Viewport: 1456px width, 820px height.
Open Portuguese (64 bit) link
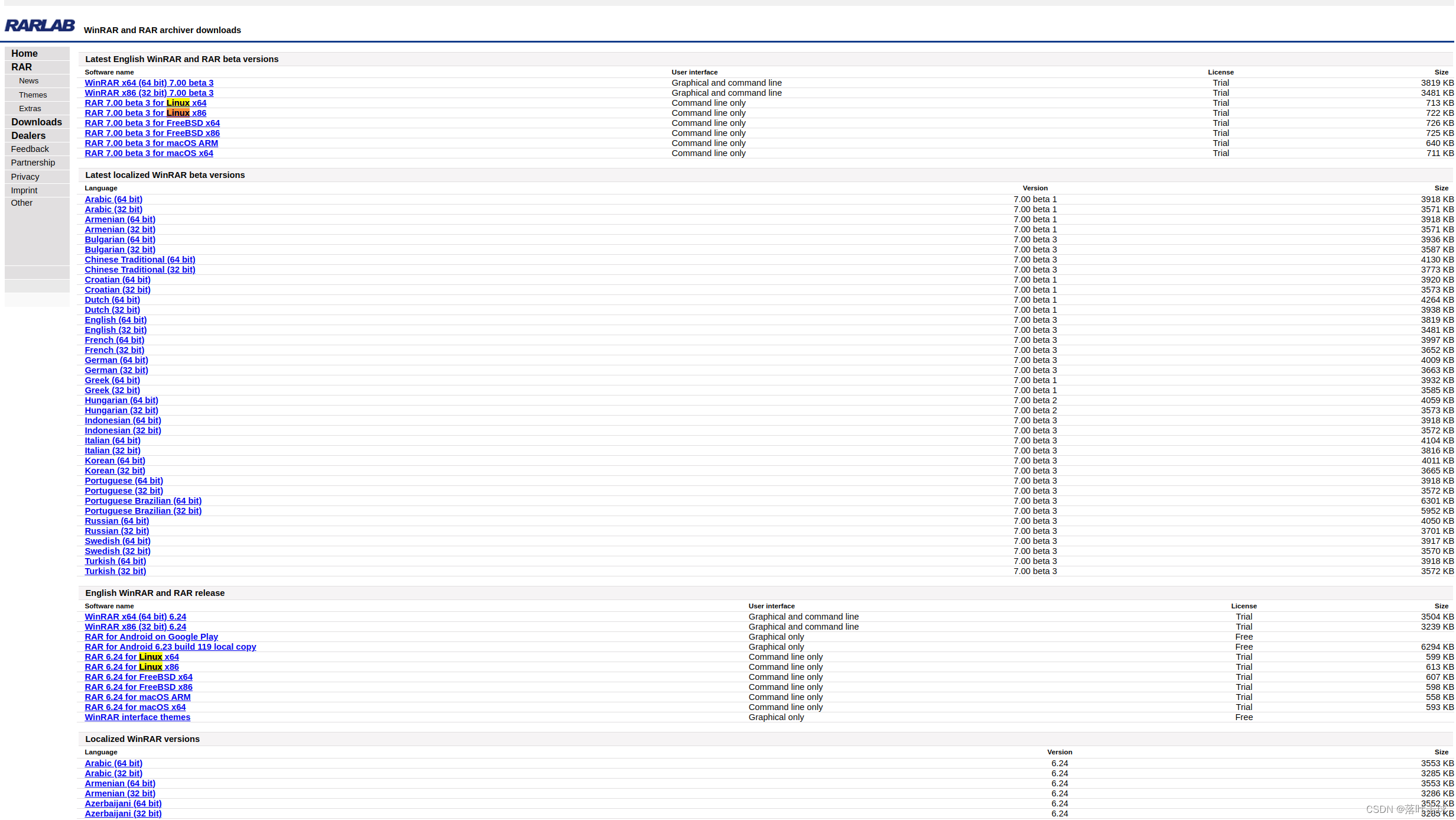point(123,481)
